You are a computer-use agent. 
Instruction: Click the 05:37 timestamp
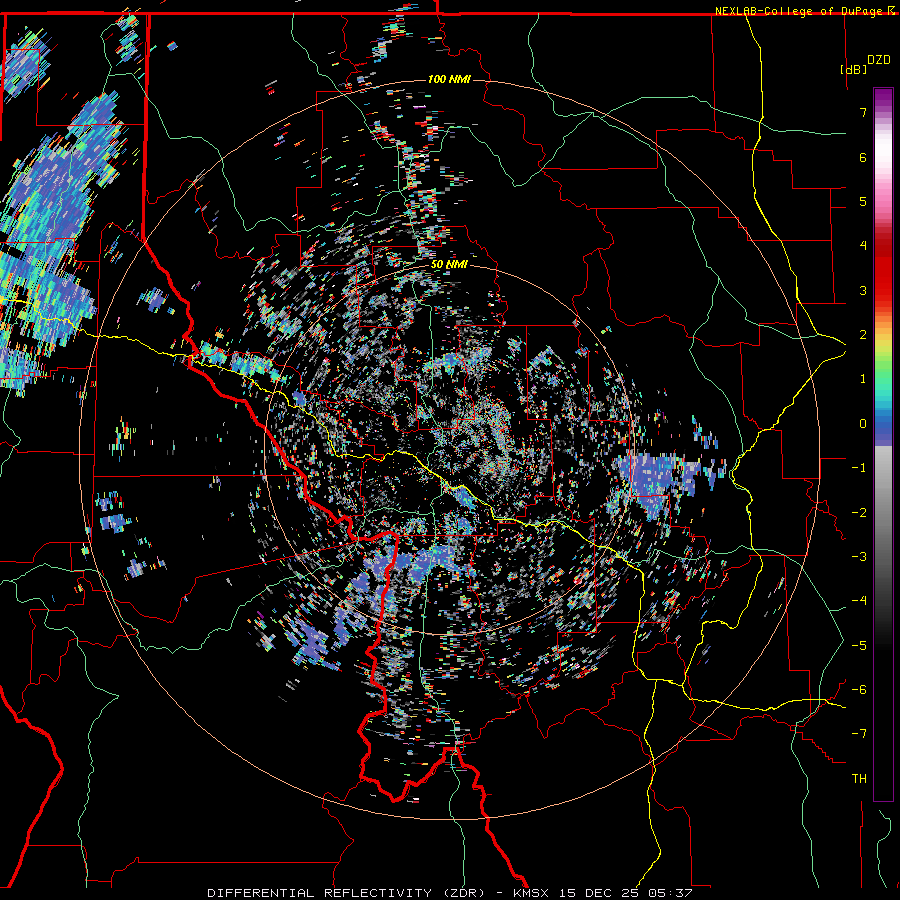[669, 893]
